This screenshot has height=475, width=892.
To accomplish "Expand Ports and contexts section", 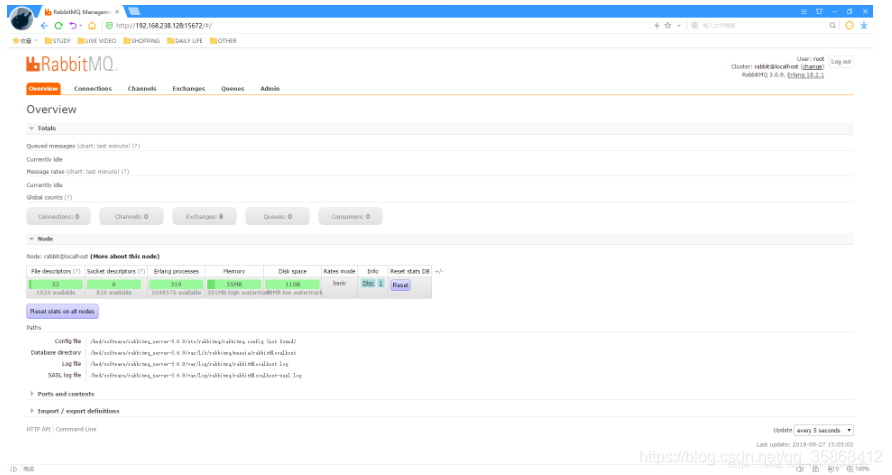I will (x=62, y=394).
